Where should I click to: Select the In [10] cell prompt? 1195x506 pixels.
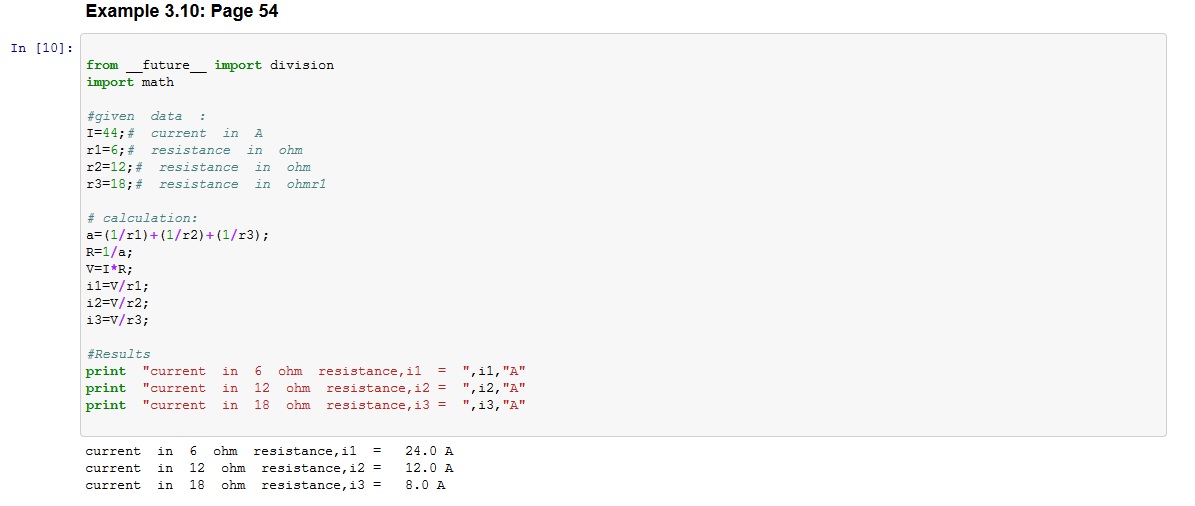(x=40, y=48)
